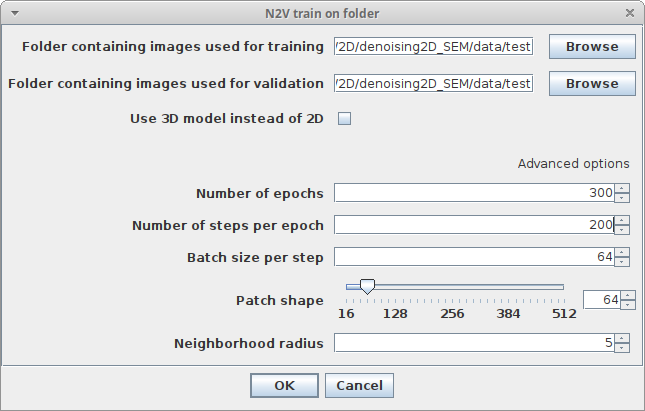Click the Number of epochs field
645x411 pixels.
(x=474, y=193)
